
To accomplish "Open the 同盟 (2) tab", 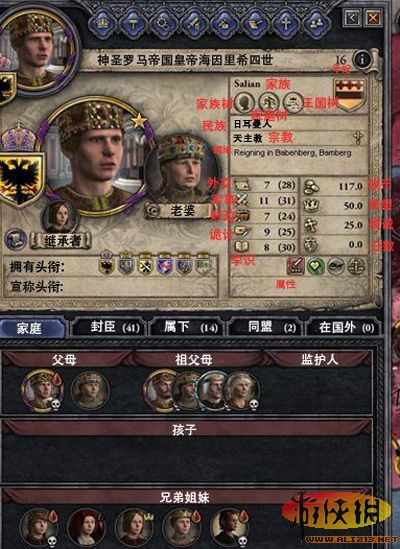I will point(267,327).
